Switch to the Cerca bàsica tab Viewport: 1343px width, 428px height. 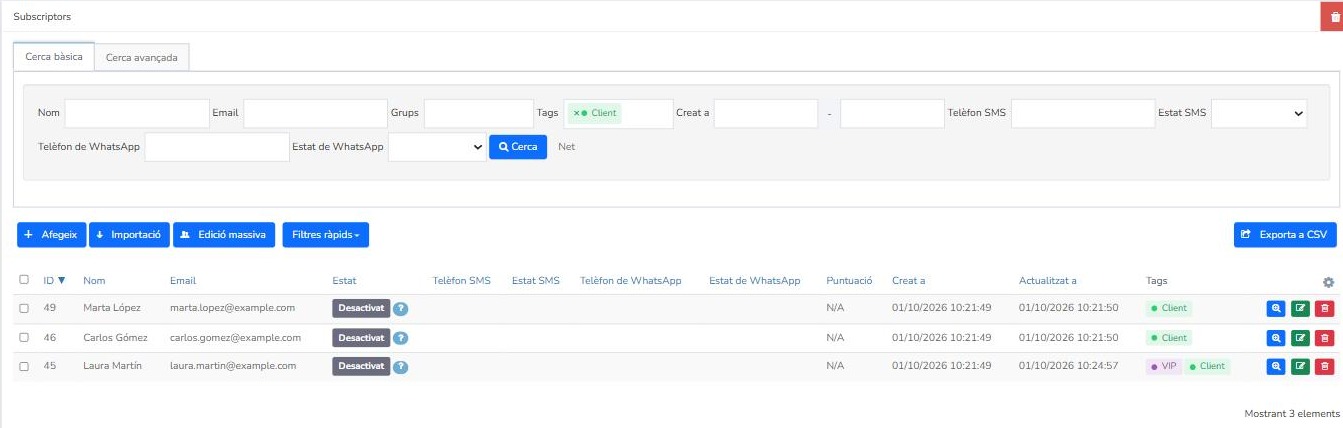[54, 57]
